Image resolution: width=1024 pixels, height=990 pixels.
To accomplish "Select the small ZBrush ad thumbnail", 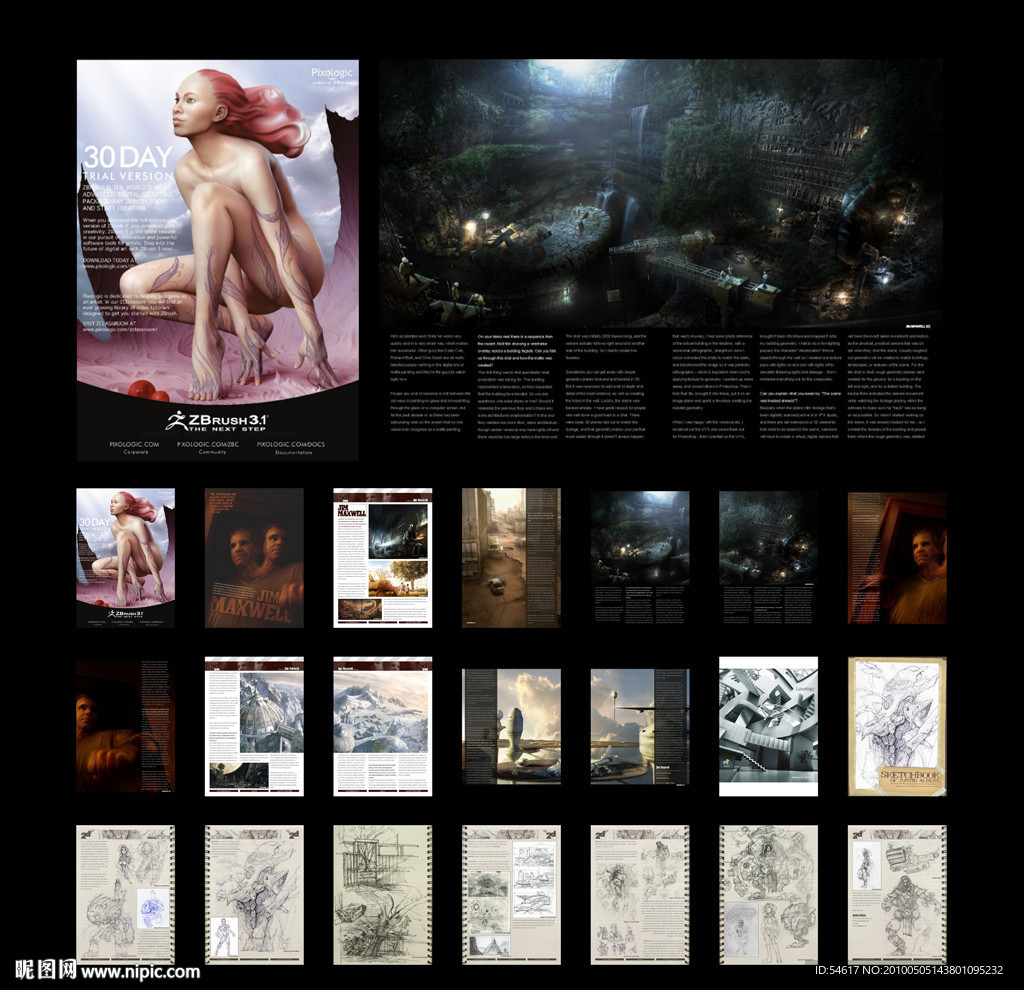I will click(125, 558).
